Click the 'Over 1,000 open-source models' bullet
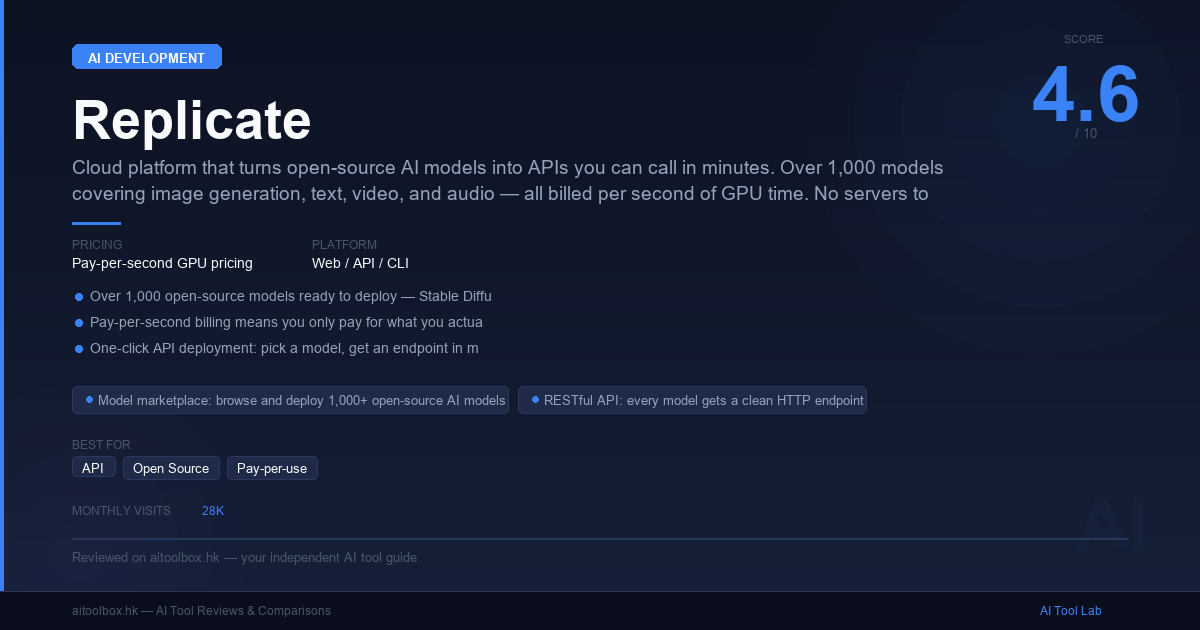The height and width of the screenshot is (630, 1200). pyautogui.click(x=283, y=296)
